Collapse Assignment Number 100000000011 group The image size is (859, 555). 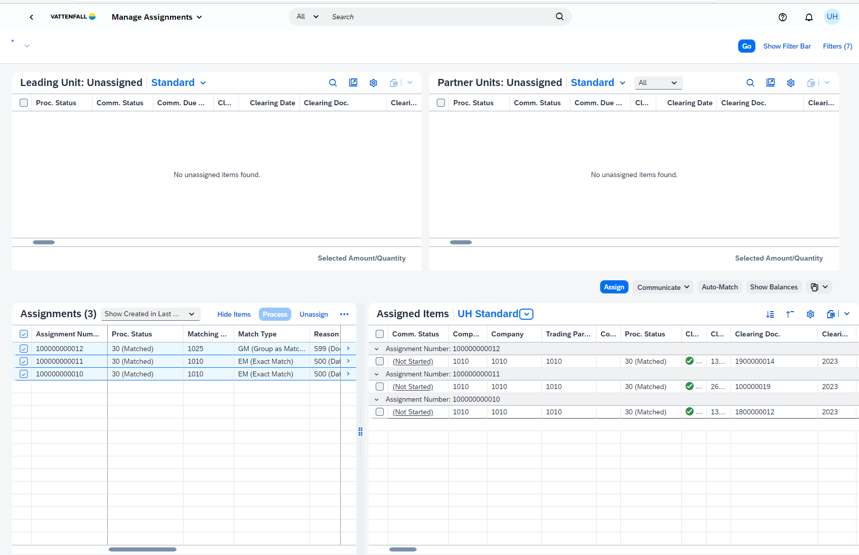tap(376, 374)
